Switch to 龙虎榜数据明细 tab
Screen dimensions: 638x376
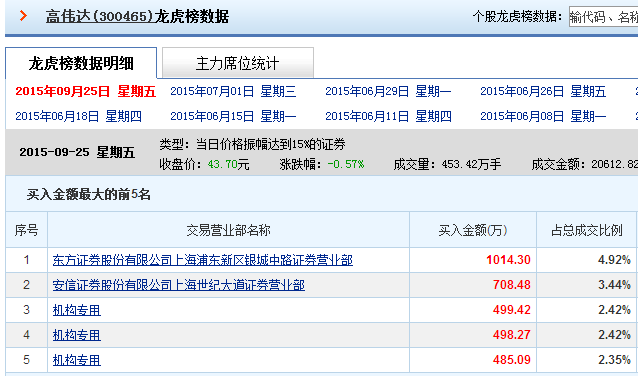[x=81, y=63]
